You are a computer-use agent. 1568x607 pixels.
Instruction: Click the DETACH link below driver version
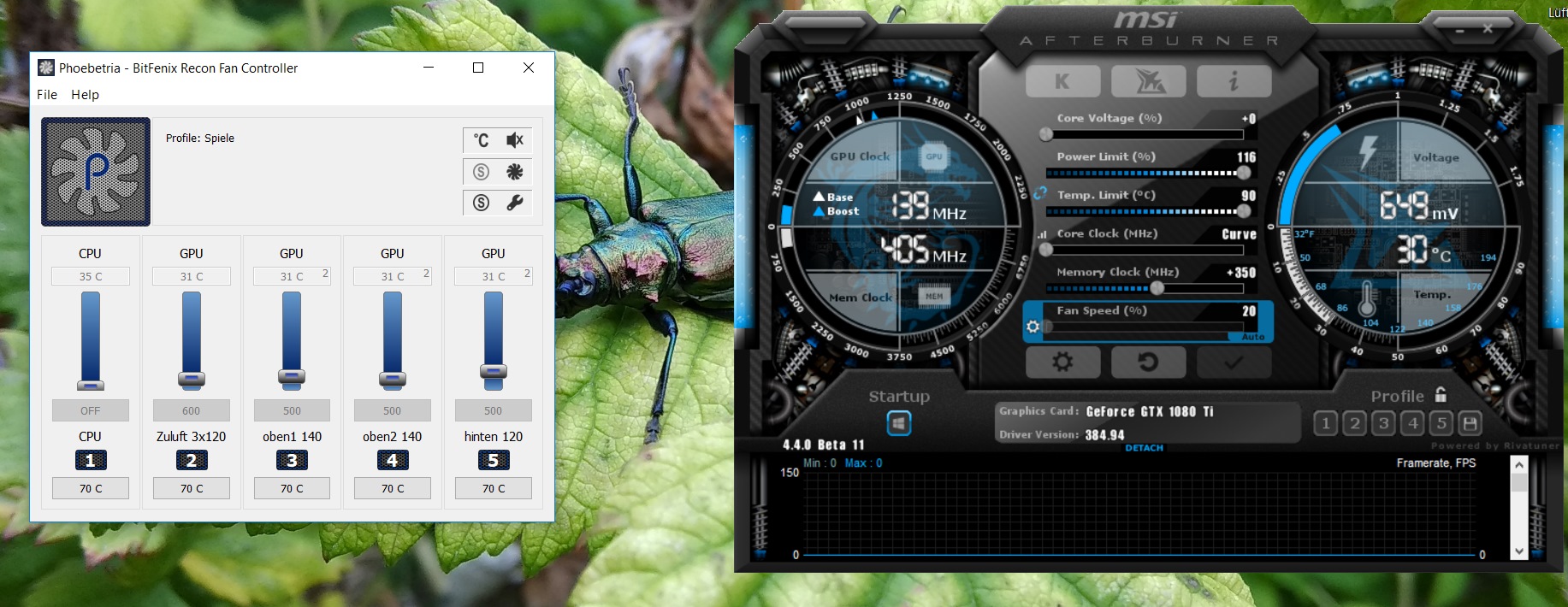pyautogui.click(x=1144, y=448)
